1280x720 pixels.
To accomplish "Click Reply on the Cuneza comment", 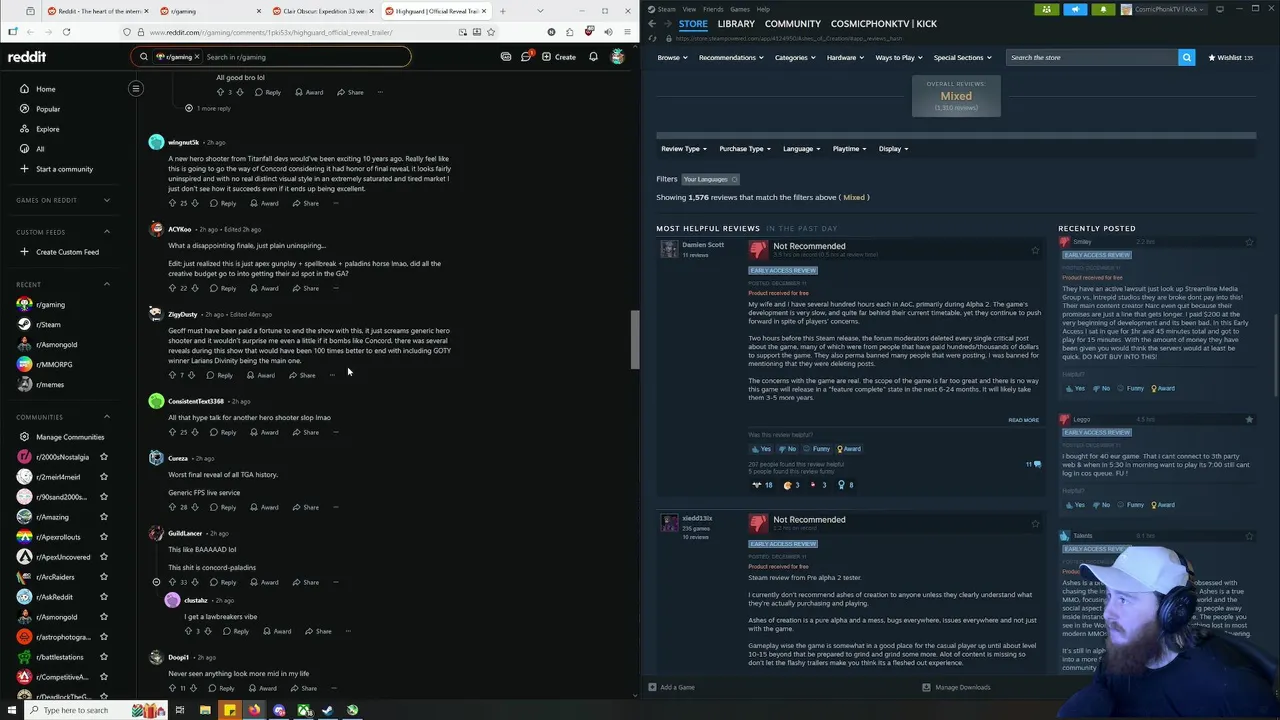I will (223, 507).
